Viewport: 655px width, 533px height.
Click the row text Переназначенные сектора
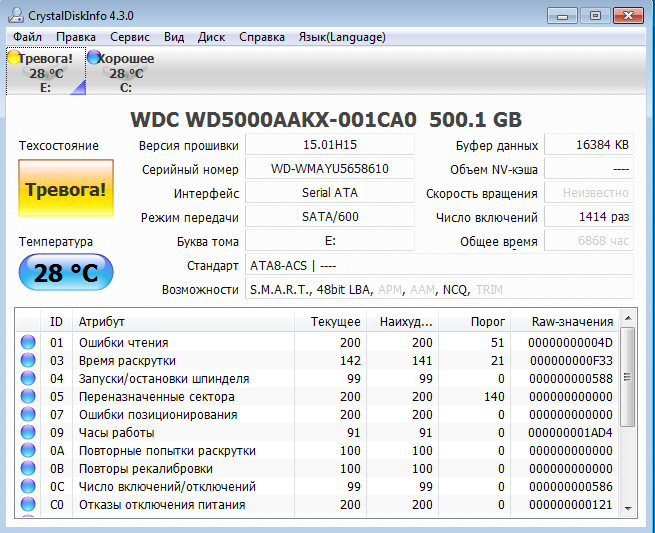point(157,396)
